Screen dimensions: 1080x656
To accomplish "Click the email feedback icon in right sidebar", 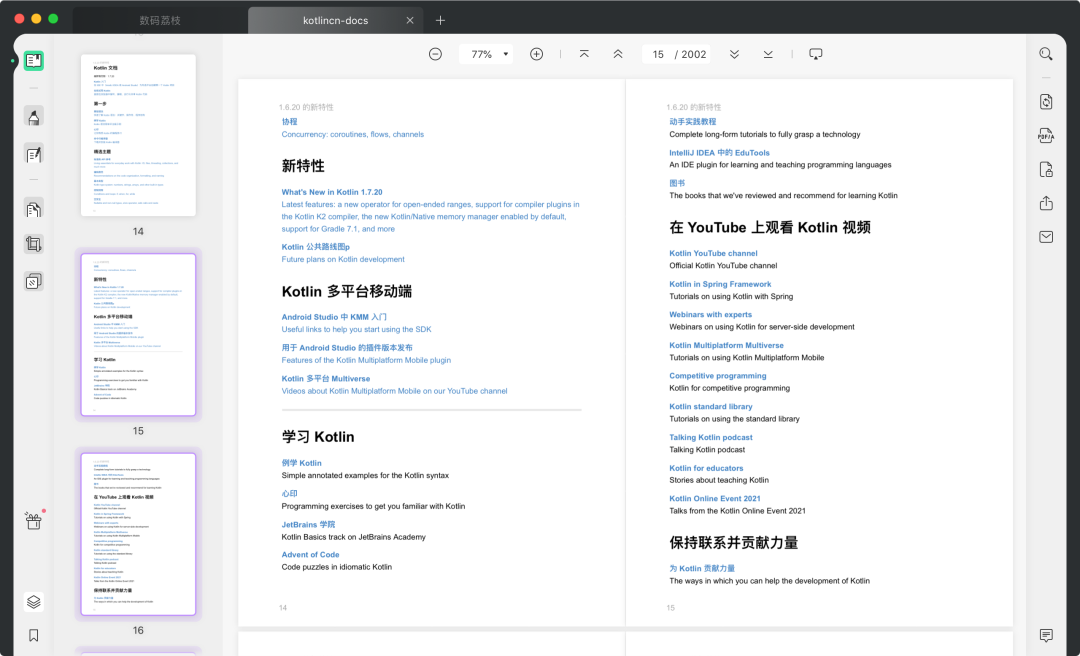I will (x=1045, y=237).
